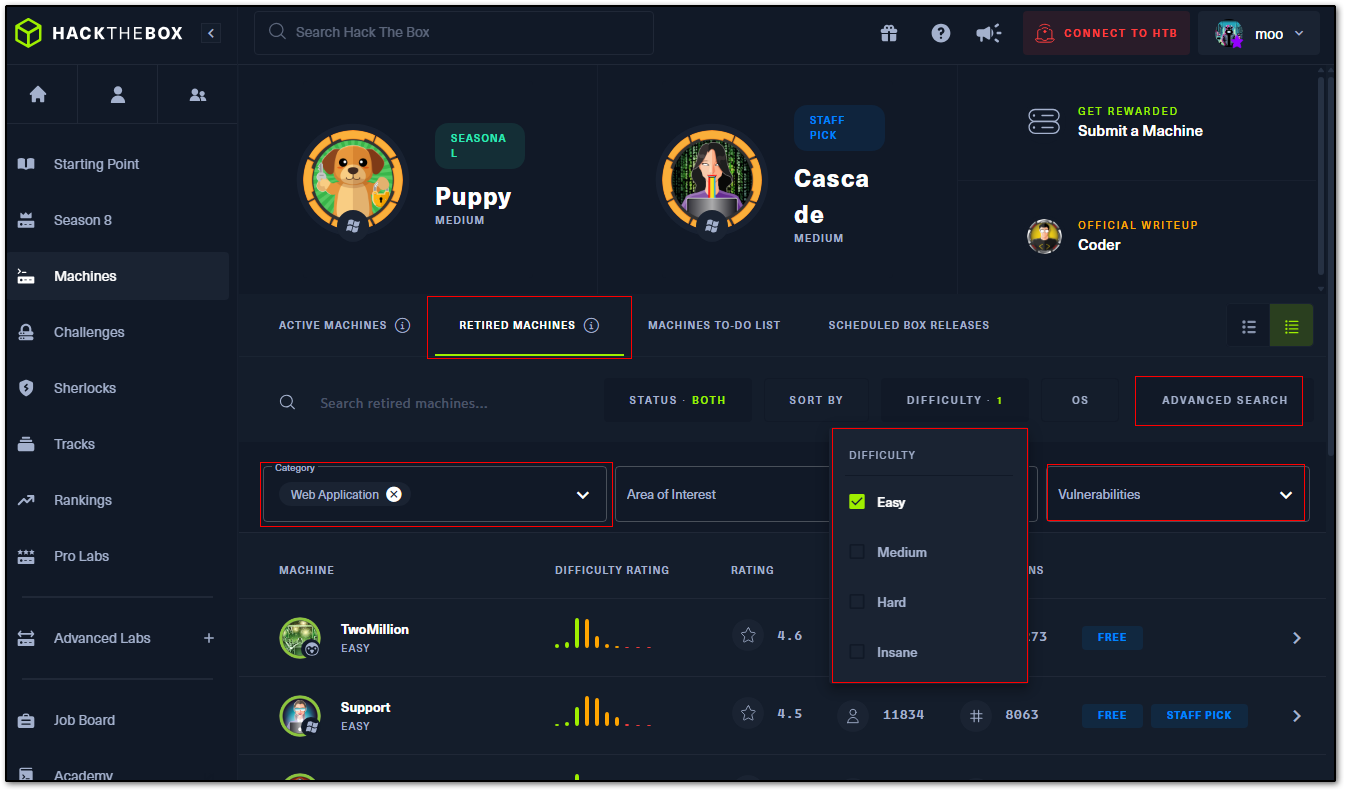Open Job Board in the sidebar
Screen dimensions: 1345x791
pyautogui.click(x=118, y=720)
